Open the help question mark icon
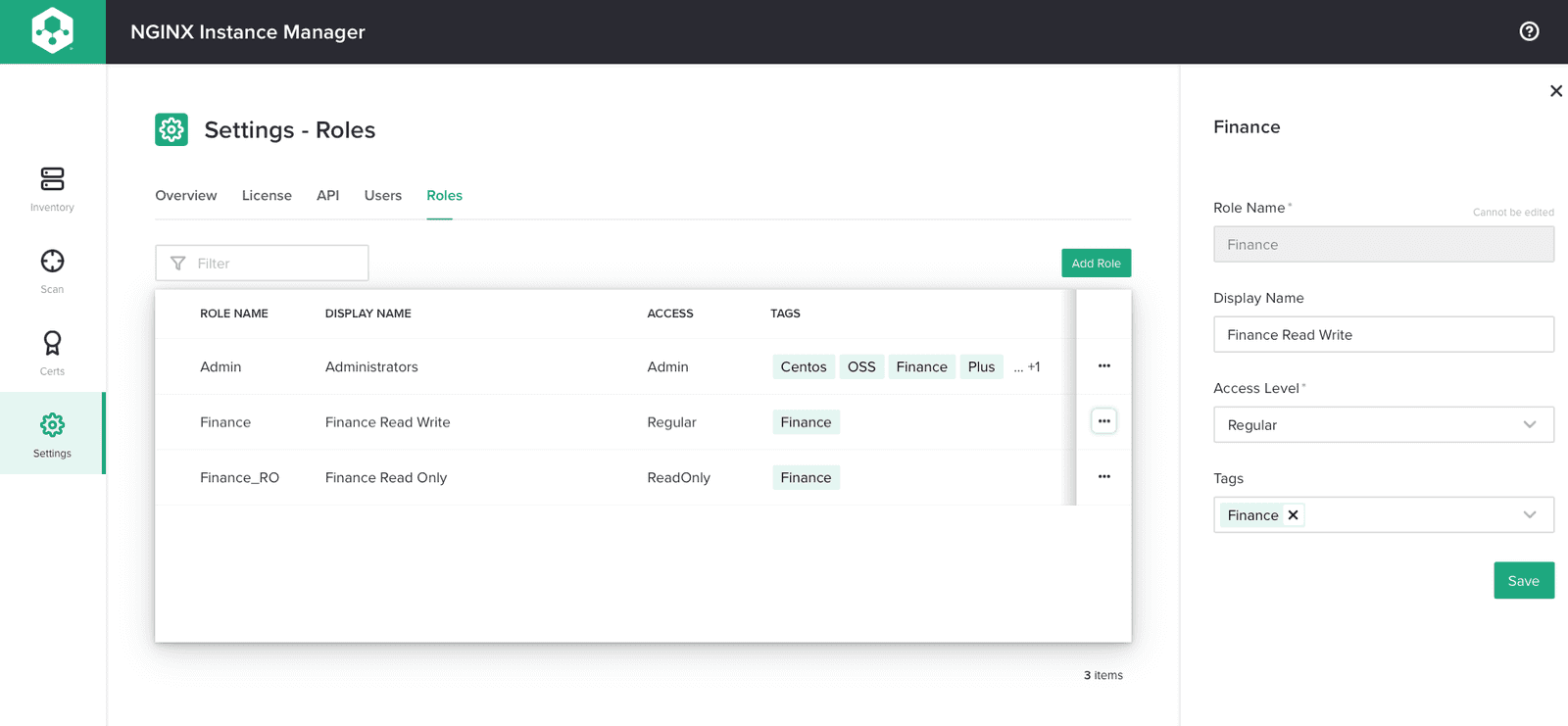The width and height of the screenshot is (1568, 726). click(x=1529, y=31)
